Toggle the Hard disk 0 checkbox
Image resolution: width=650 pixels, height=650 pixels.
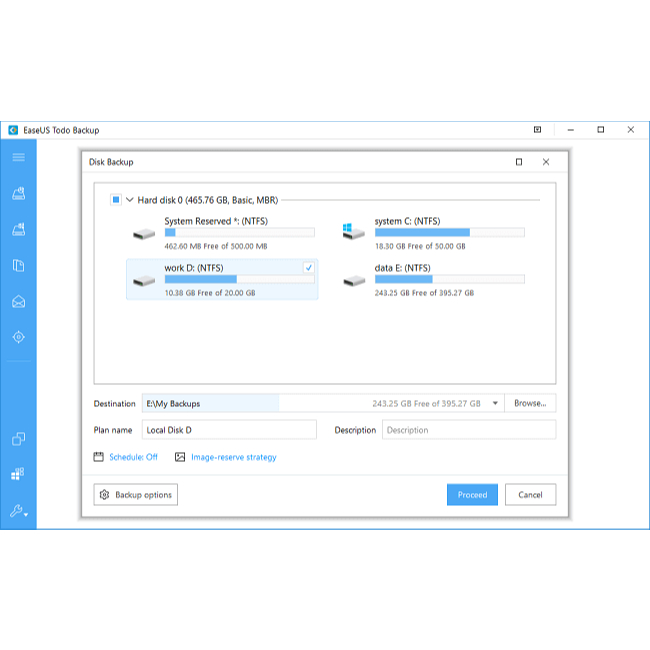click(x=116, y=200)
